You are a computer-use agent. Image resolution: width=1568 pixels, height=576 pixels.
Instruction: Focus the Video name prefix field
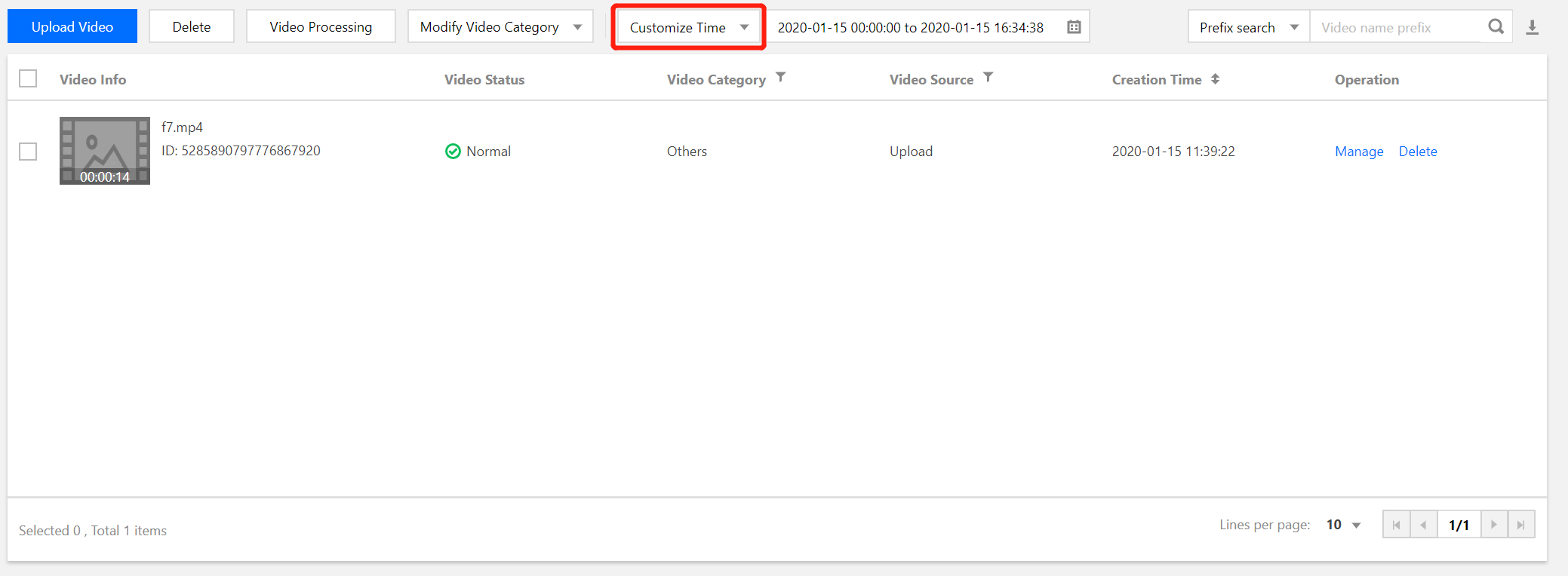click(1396, 27)
